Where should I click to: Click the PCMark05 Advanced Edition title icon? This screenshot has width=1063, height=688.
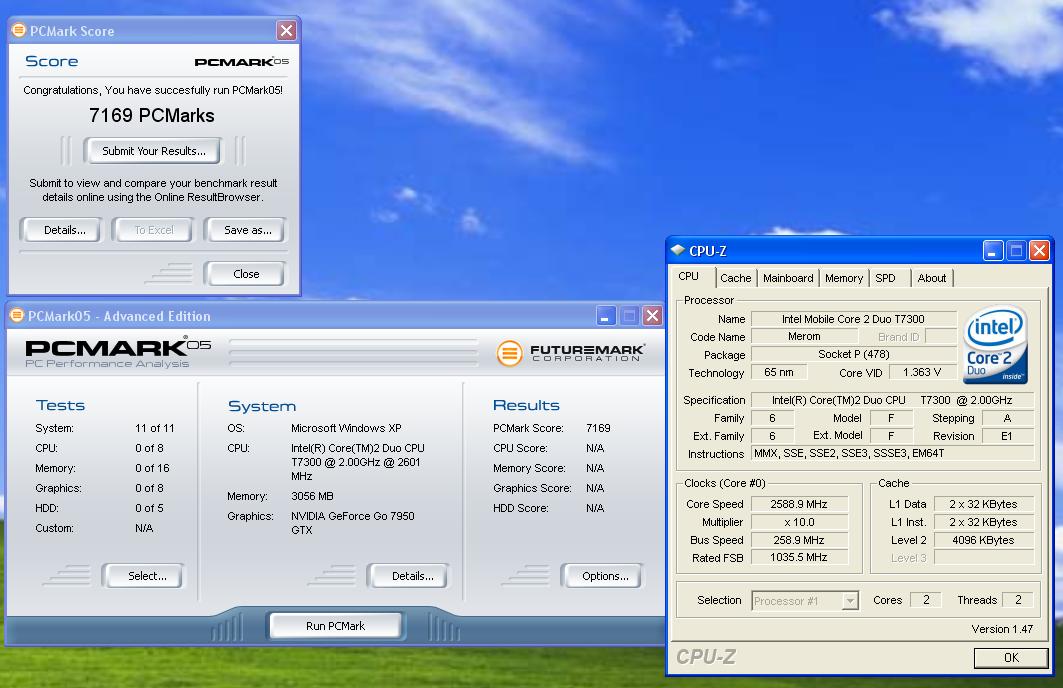[x=17, y=315]
